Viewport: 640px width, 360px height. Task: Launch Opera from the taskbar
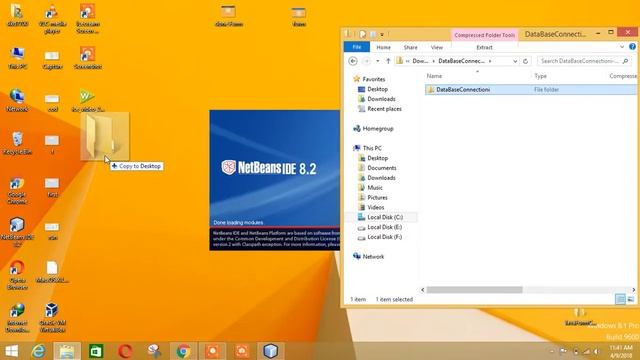[x=125, y=351]
